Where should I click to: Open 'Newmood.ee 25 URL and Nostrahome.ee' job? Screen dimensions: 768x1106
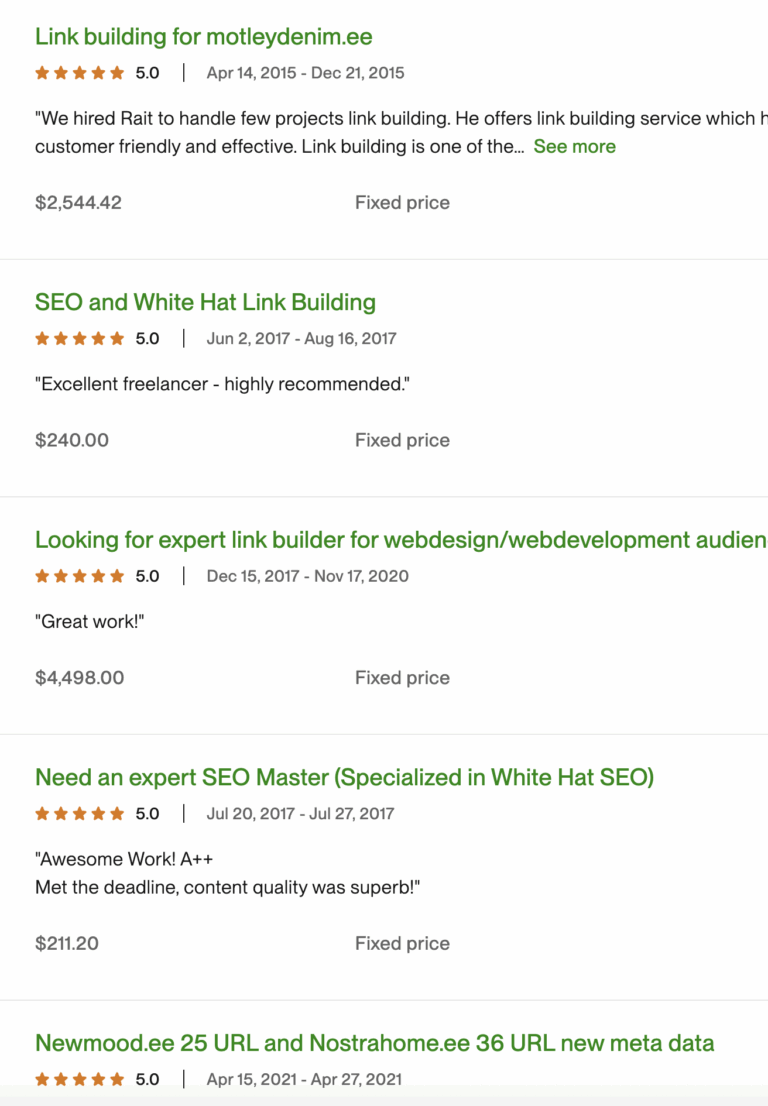(374, 1043)
